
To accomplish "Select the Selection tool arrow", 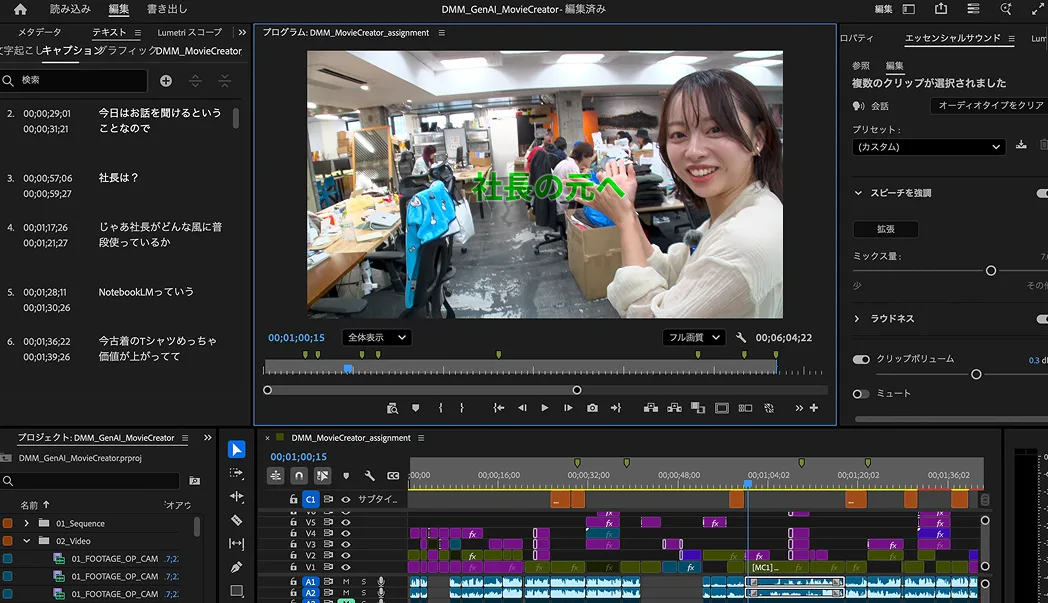I will point(236,449).
